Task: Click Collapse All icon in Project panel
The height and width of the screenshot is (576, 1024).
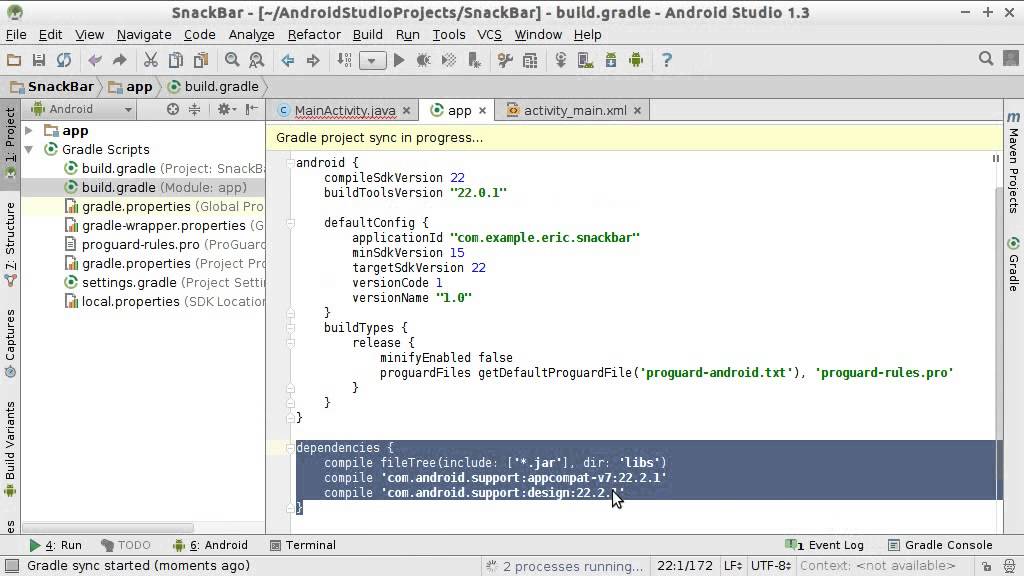Action: 195,109
